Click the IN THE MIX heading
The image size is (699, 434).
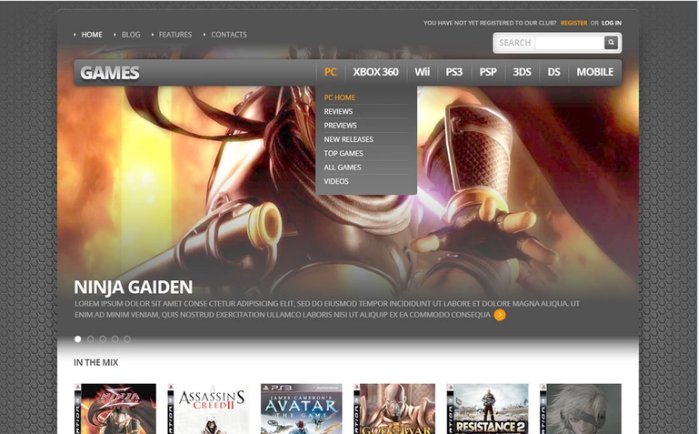(96, 363)
